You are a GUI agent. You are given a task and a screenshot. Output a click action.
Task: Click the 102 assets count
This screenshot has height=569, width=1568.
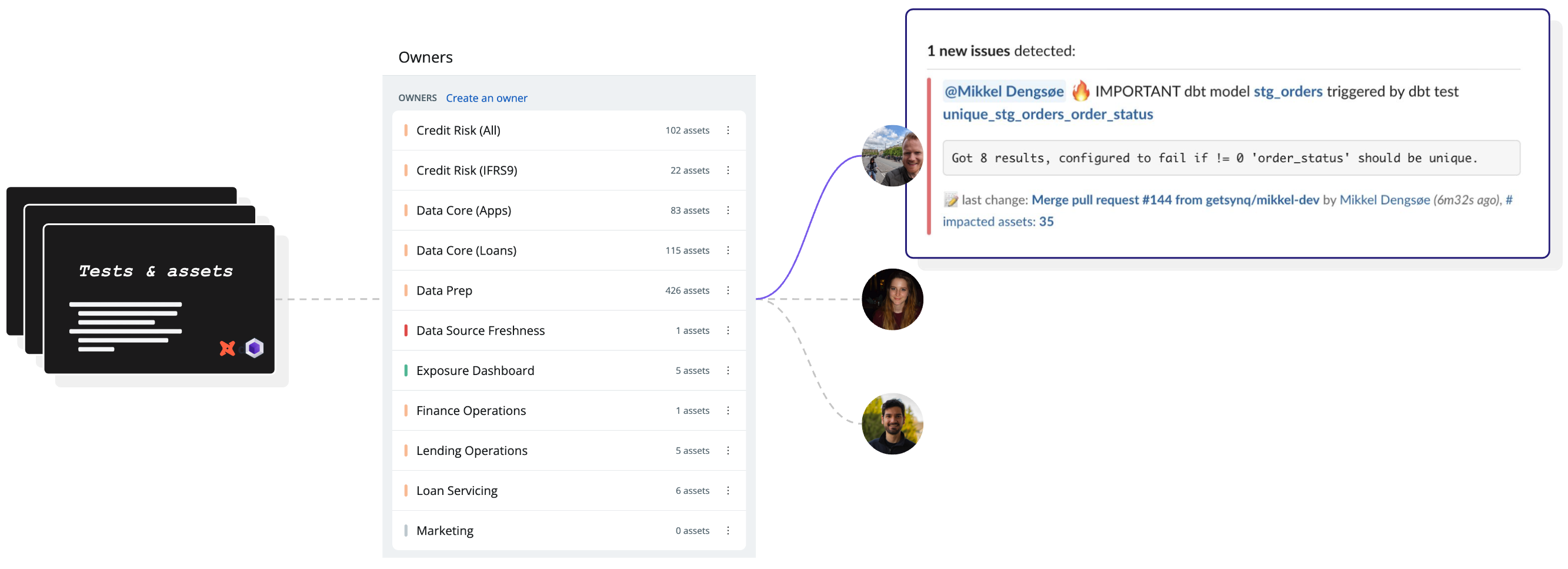coord(687,130)
